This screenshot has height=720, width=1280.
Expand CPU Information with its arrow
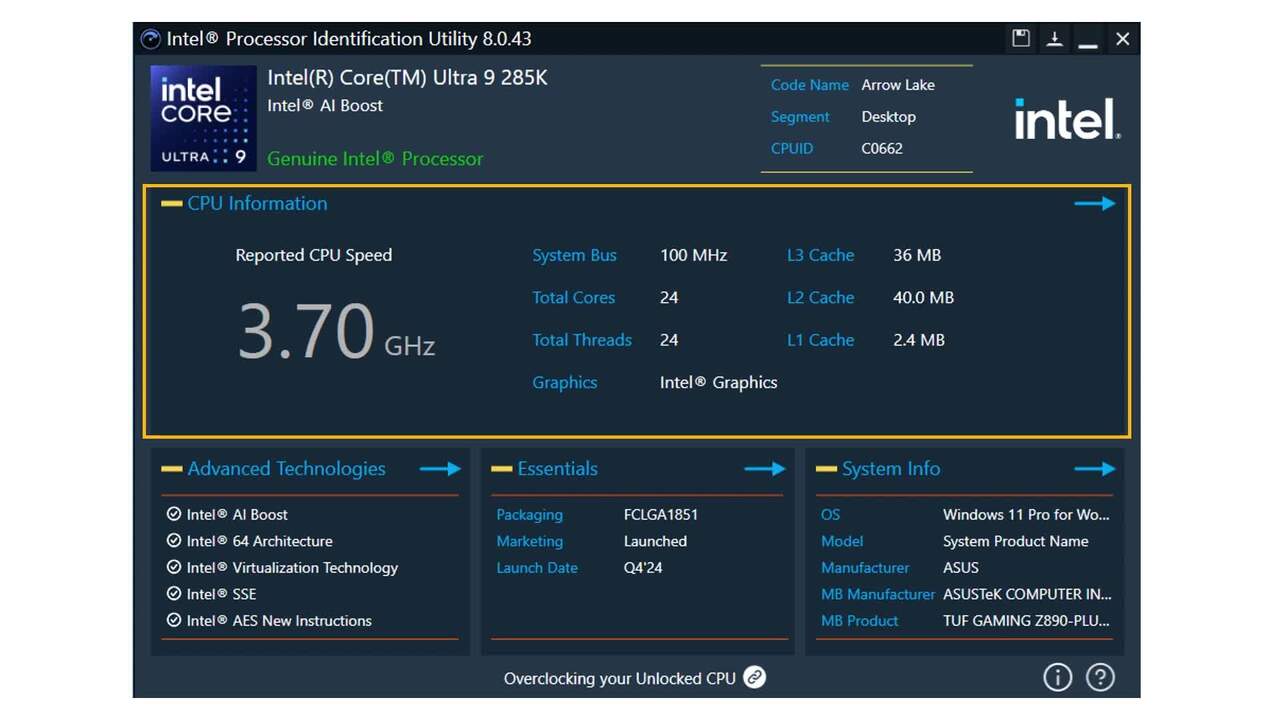point(1094,203)
